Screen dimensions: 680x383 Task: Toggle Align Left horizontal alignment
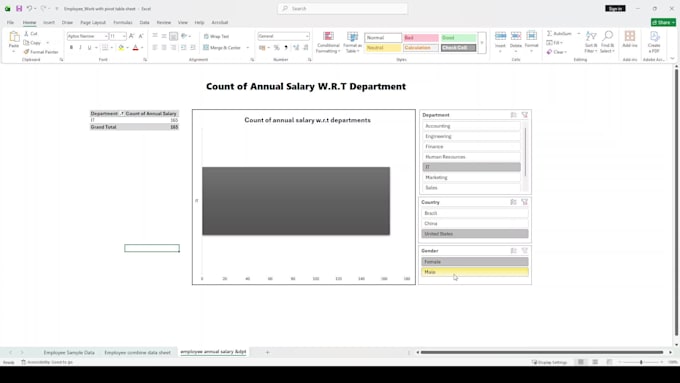(155, 48)
